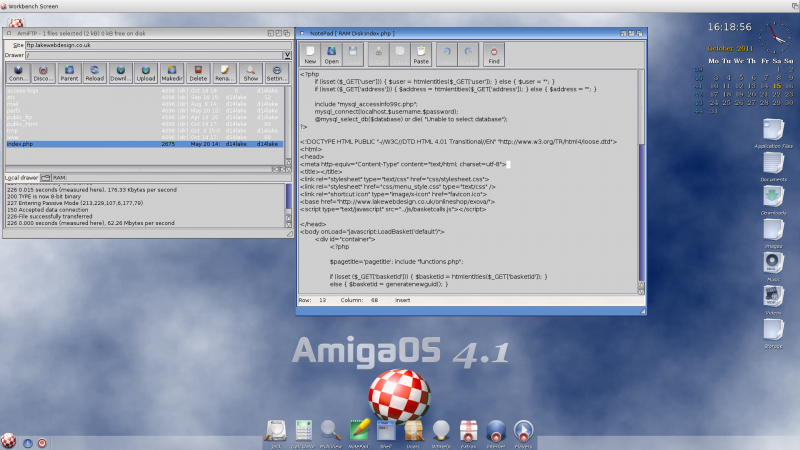Reload the remote file listing

[95, 72]
